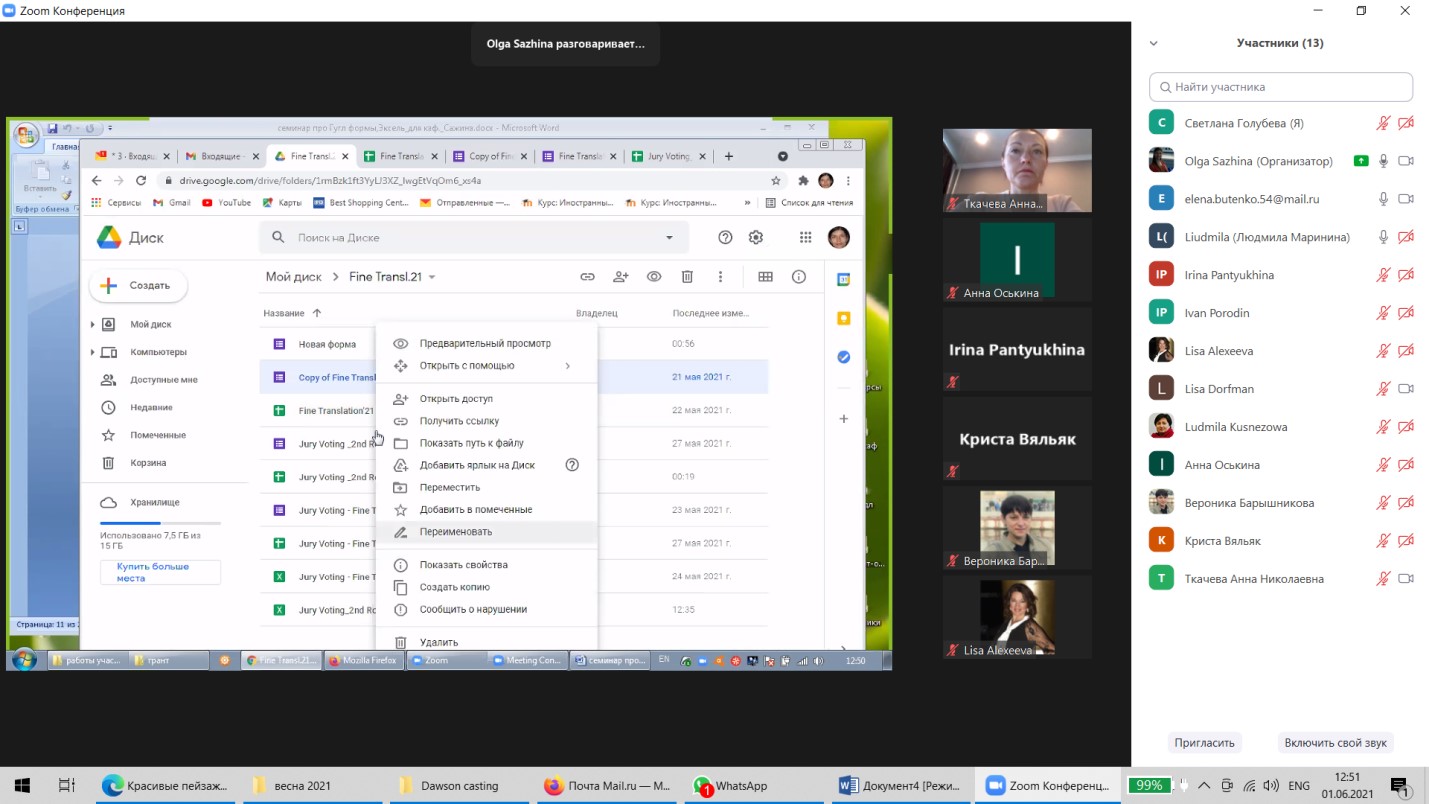Expand the Fine Transl.21 folder dropdown
Viewport: 1429px width, 804px height.
pos(432,277)
